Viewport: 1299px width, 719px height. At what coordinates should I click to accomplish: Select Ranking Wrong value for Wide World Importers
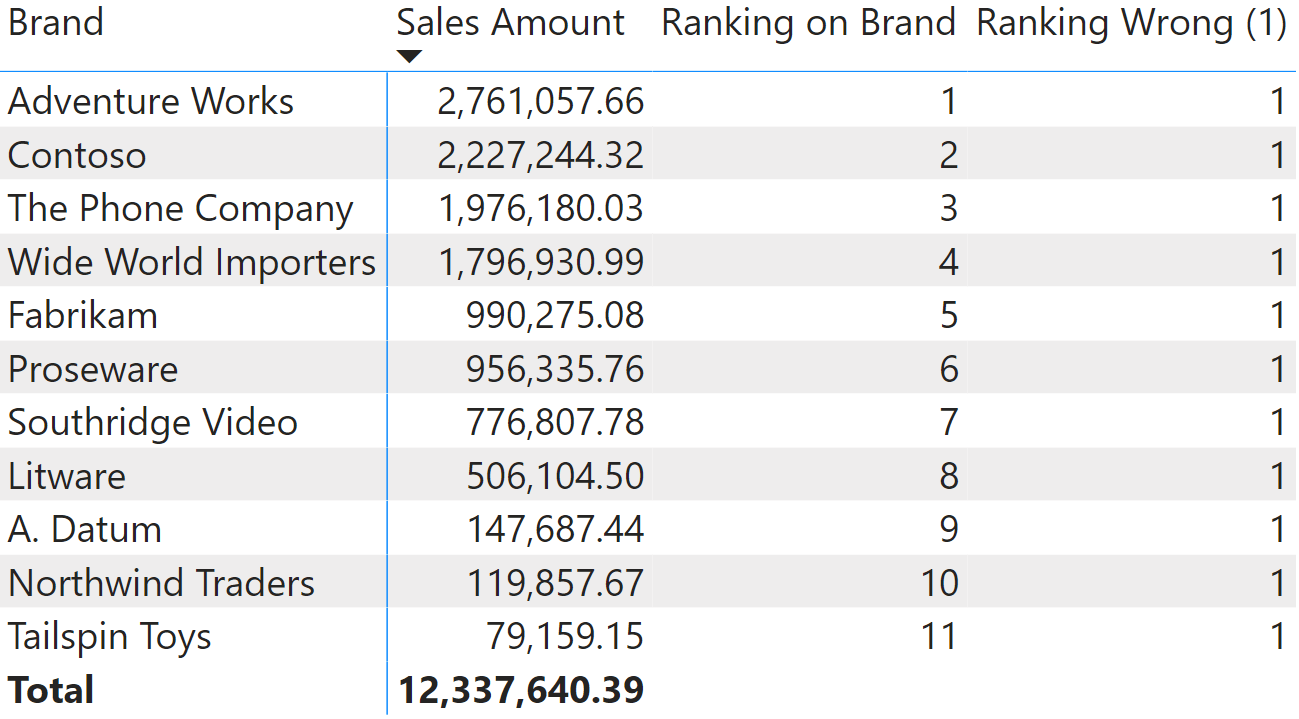[1277, 262]
